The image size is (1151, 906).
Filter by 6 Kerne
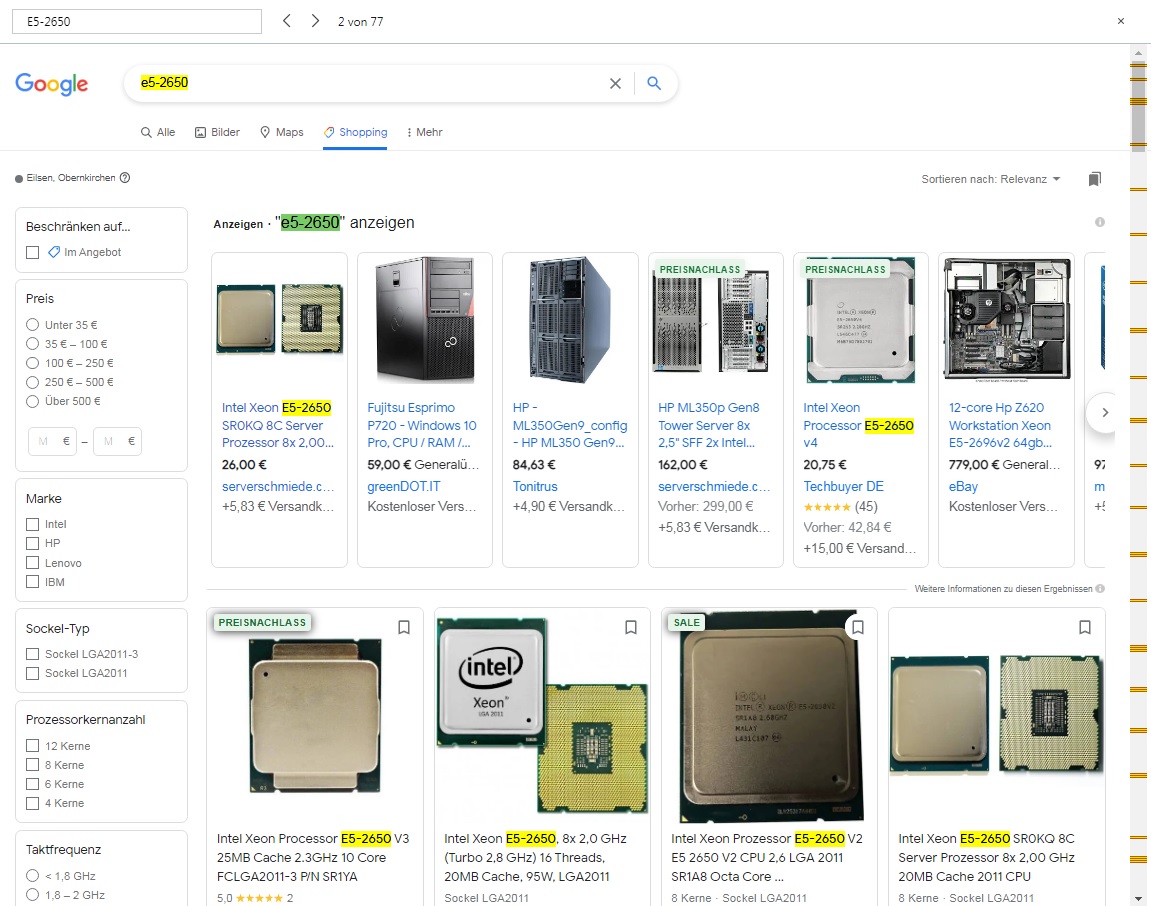[x=32, y=783]
